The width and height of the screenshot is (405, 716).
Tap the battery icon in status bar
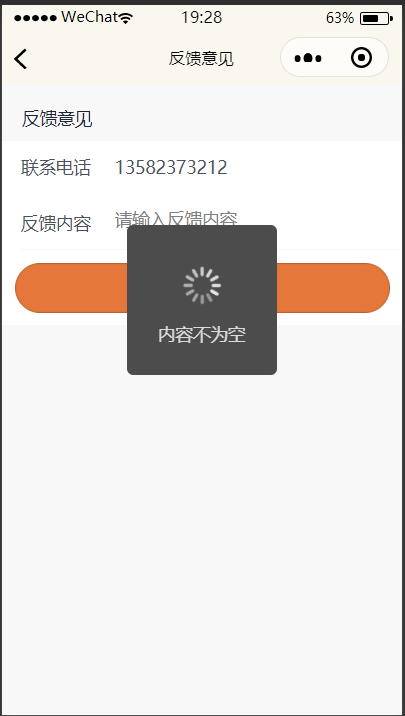point(376,18)
